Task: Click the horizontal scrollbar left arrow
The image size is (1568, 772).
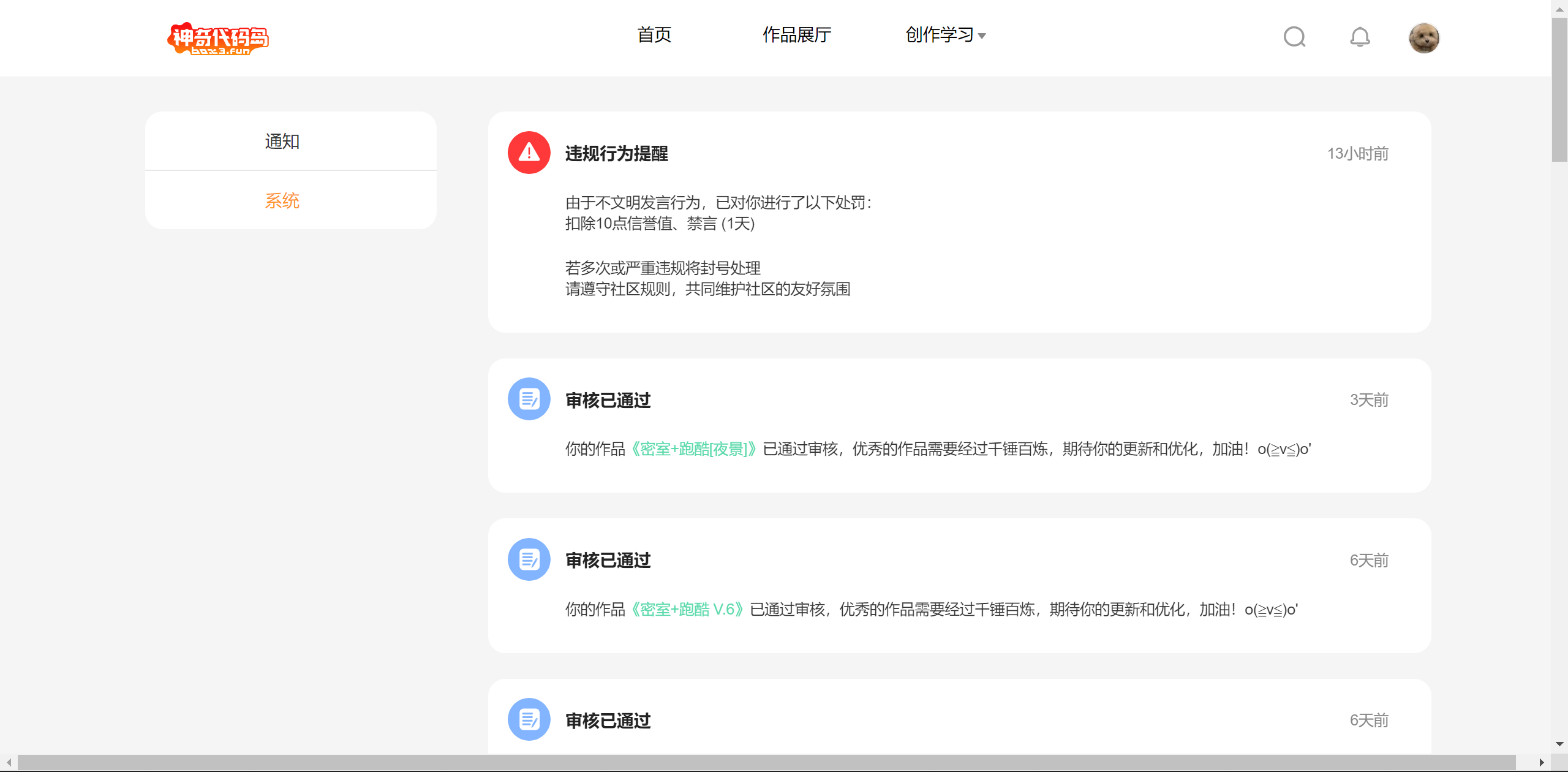Action: [x=9, y=763]
